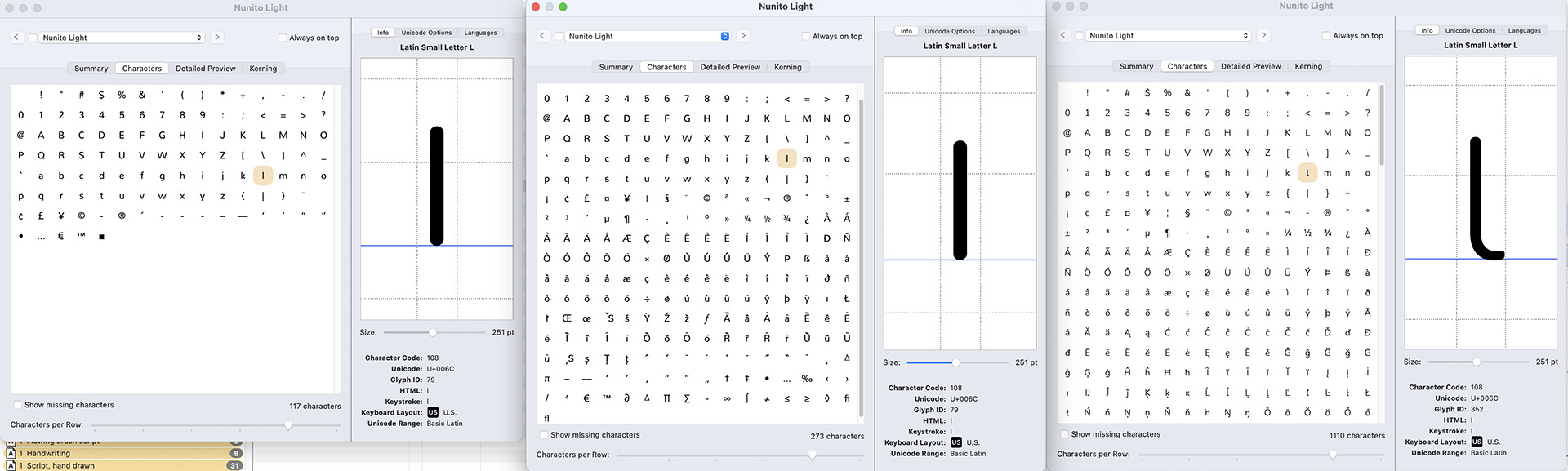Screen dimensions: 1568x471
Task: Select Characters tab in right window
Action: click(x=1187, y=66)
